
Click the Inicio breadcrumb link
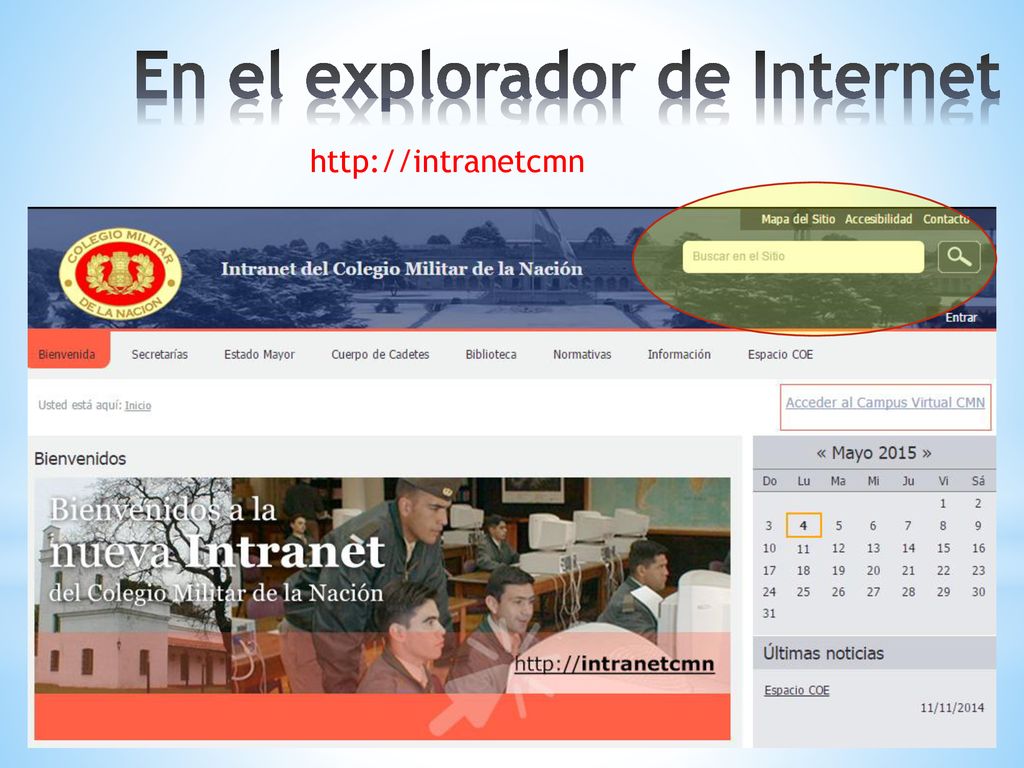(x=138, y=406)
